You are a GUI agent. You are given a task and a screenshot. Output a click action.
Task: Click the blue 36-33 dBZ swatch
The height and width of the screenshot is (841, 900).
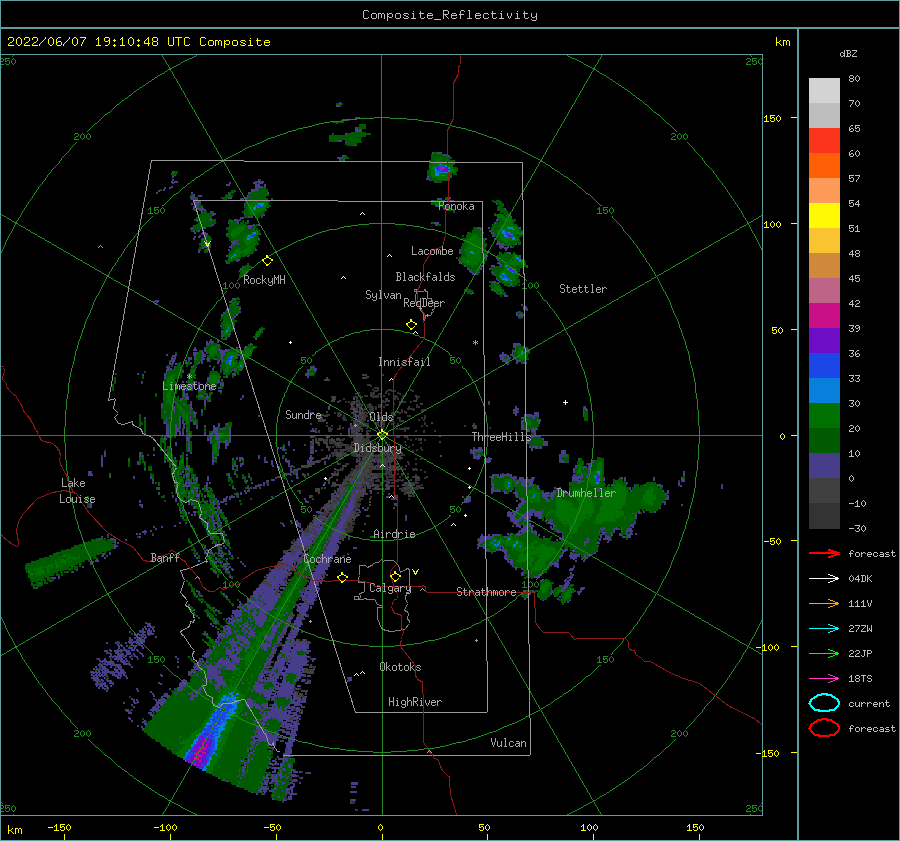(x=824, y=366)
